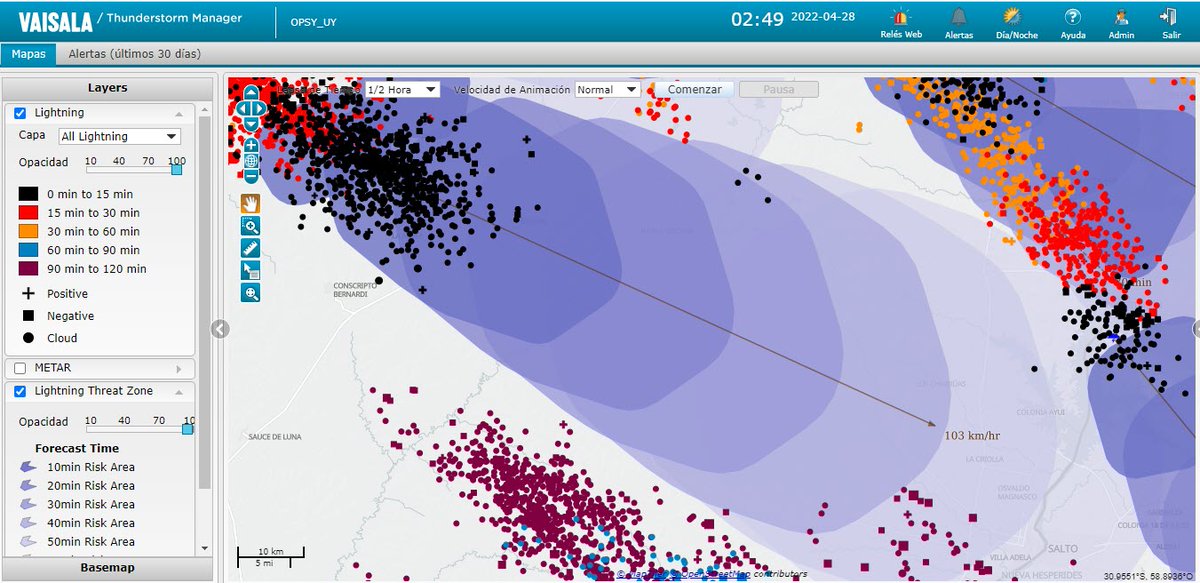Adjust the Lightning opacity slider handle
The height and width of the screenshot is (583, 1200).
point(176,170)
